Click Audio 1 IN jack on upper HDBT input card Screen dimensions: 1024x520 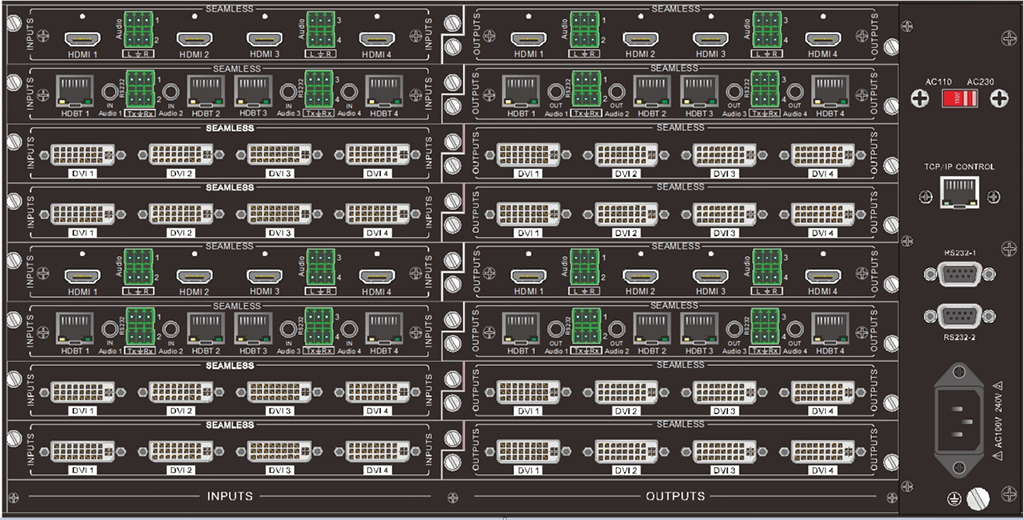point(111,90)
